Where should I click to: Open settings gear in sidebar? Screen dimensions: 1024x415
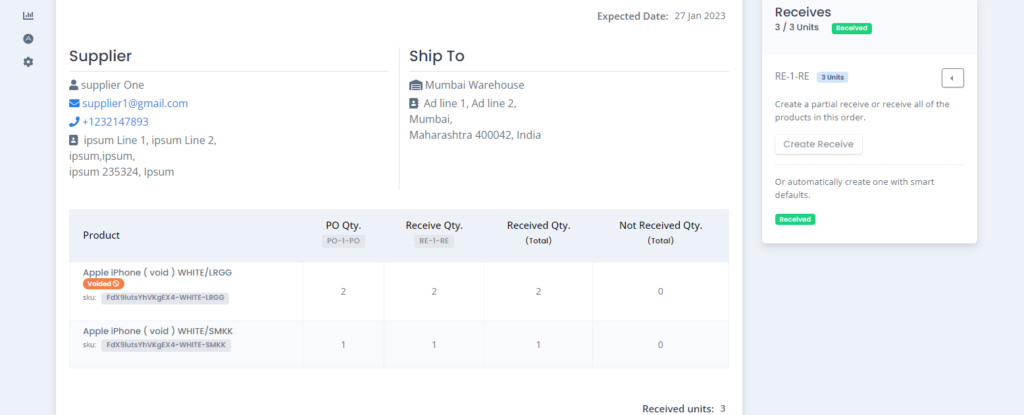[28, 62]
